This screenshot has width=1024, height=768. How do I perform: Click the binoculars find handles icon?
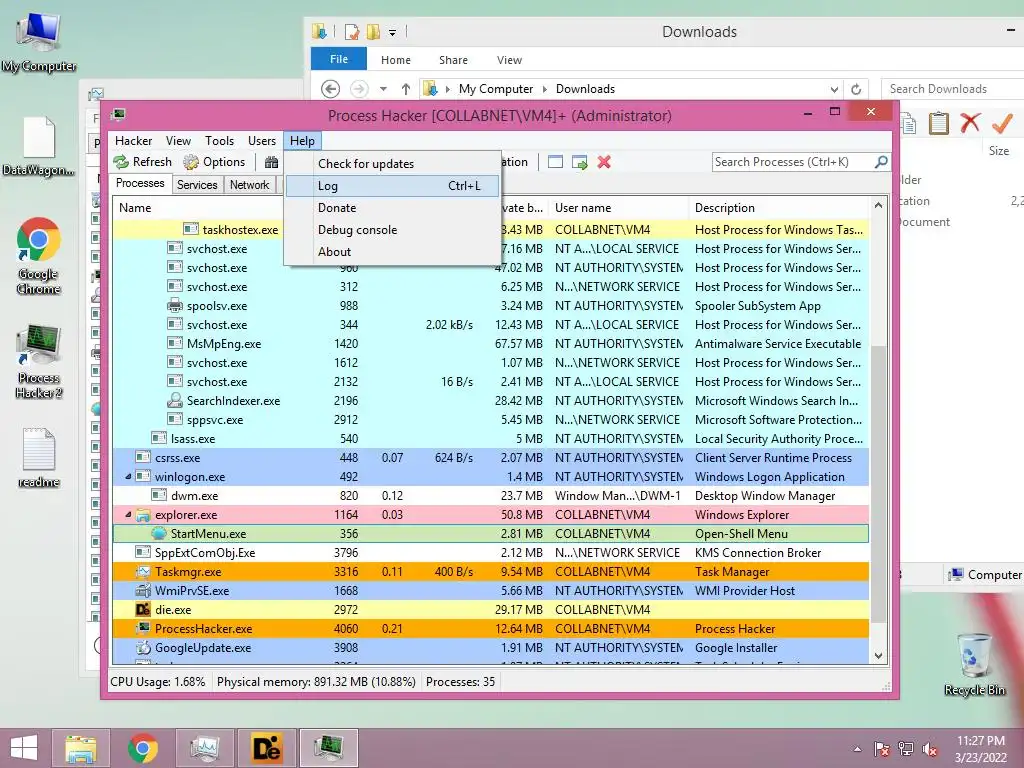(271, 162)
